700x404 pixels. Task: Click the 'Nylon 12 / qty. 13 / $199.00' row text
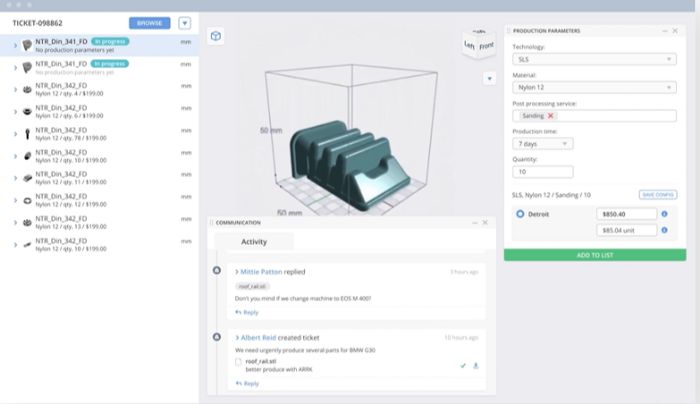71,226
